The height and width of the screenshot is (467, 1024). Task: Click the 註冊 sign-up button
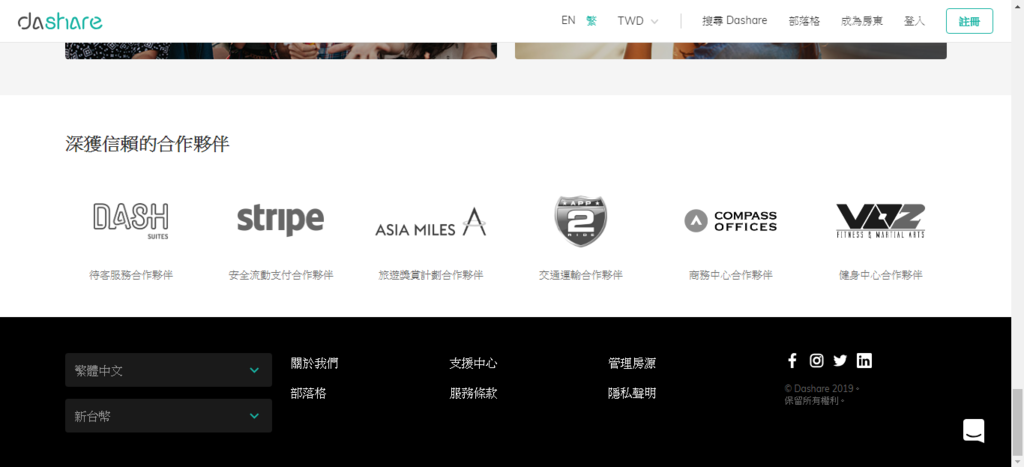coord(969,21)
